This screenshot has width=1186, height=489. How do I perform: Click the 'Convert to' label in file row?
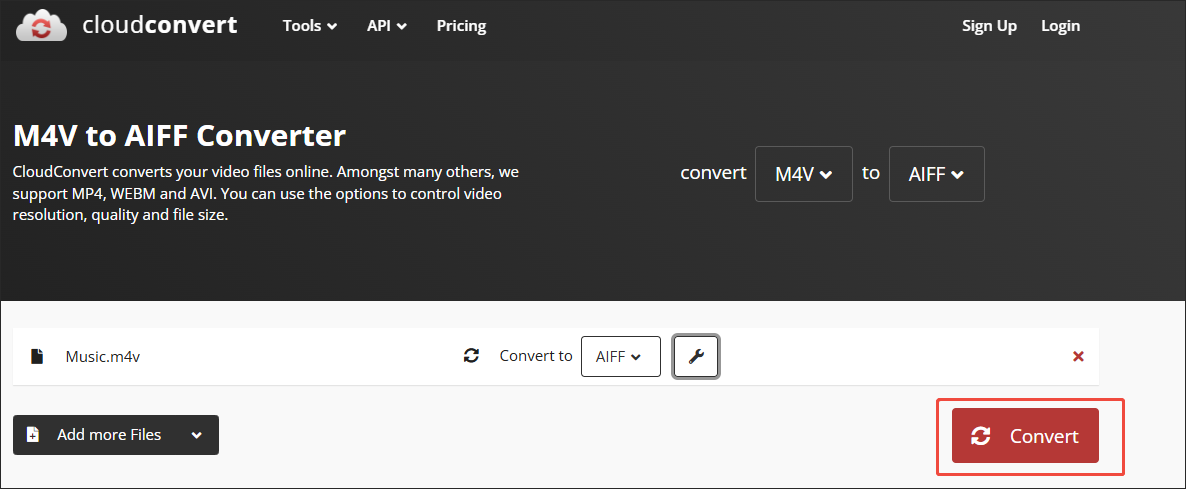(536, 356)
